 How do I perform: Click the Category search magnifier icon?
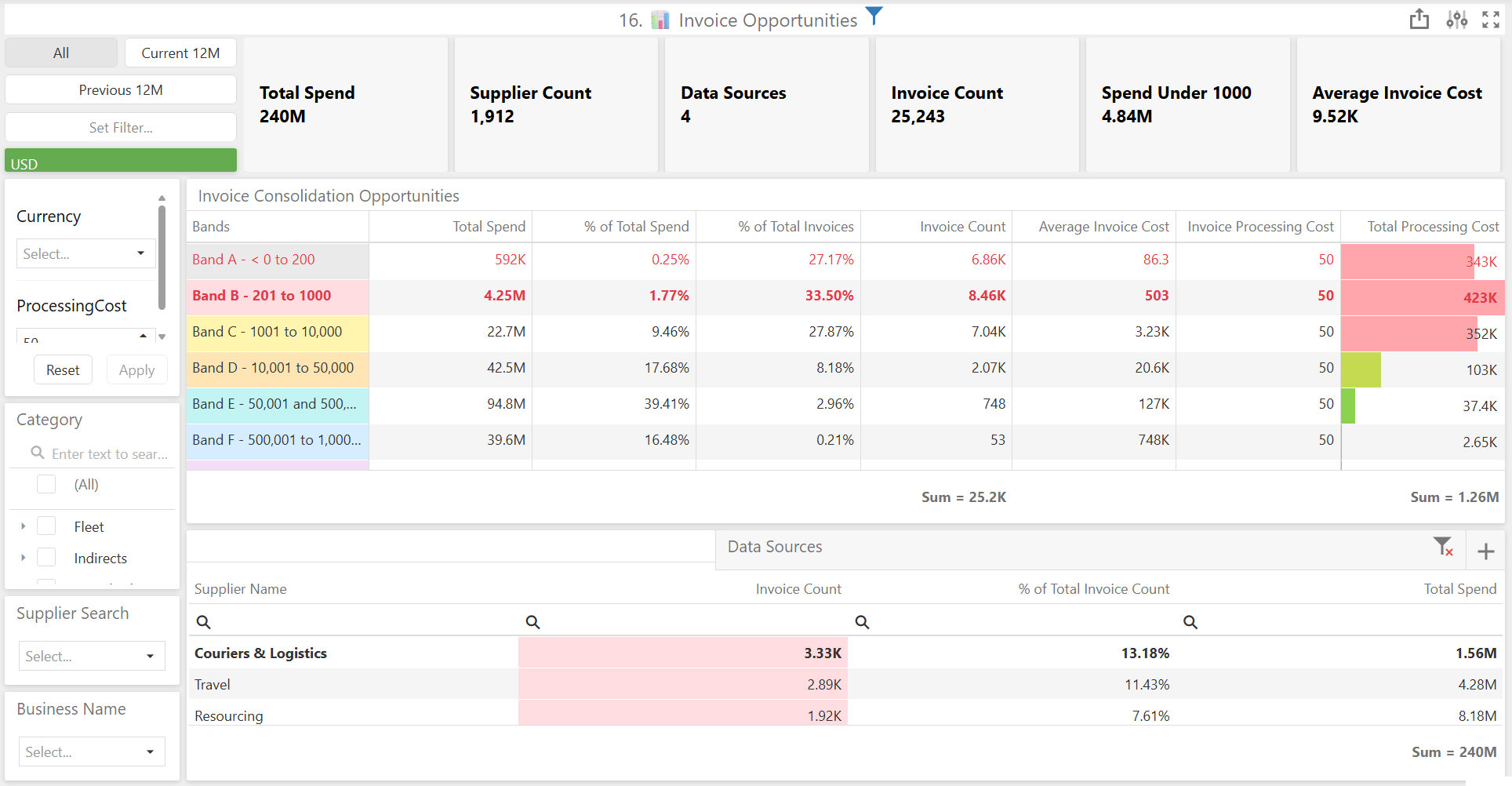(x=37, y=453)
